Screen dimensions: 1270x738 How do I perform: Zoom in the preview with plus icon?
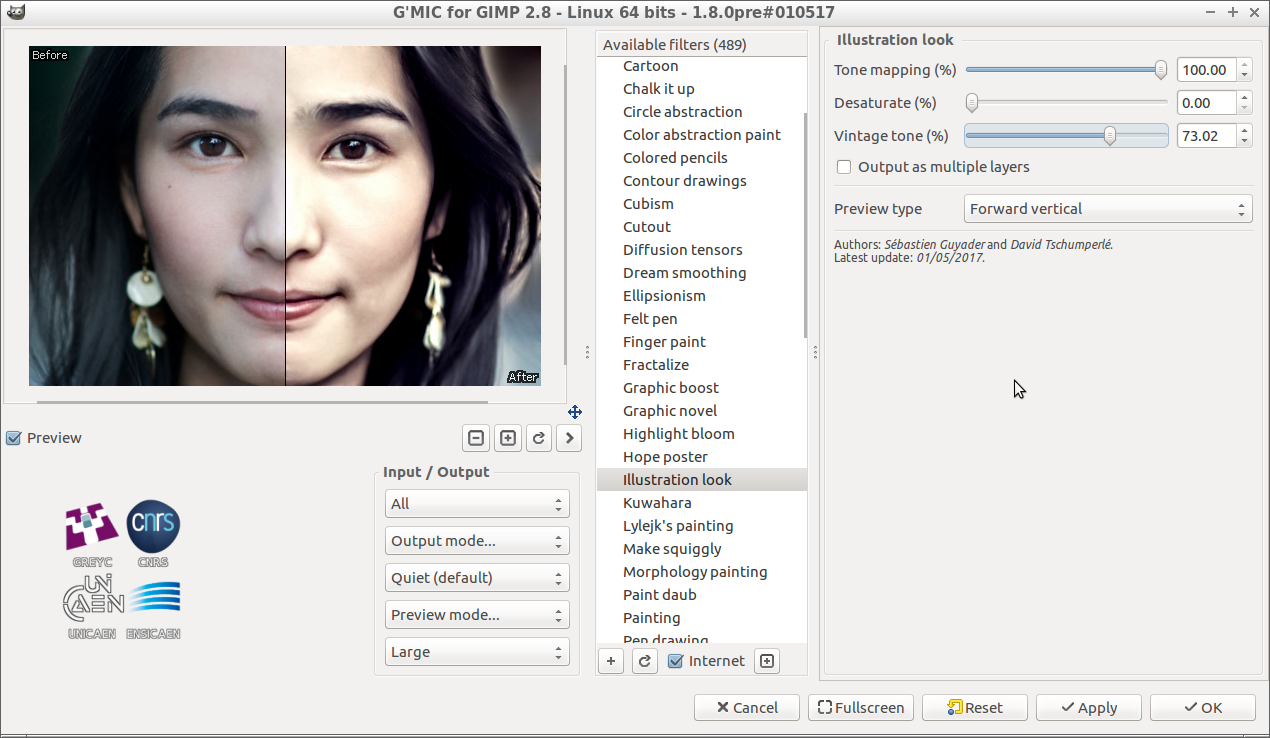point(508,438)
